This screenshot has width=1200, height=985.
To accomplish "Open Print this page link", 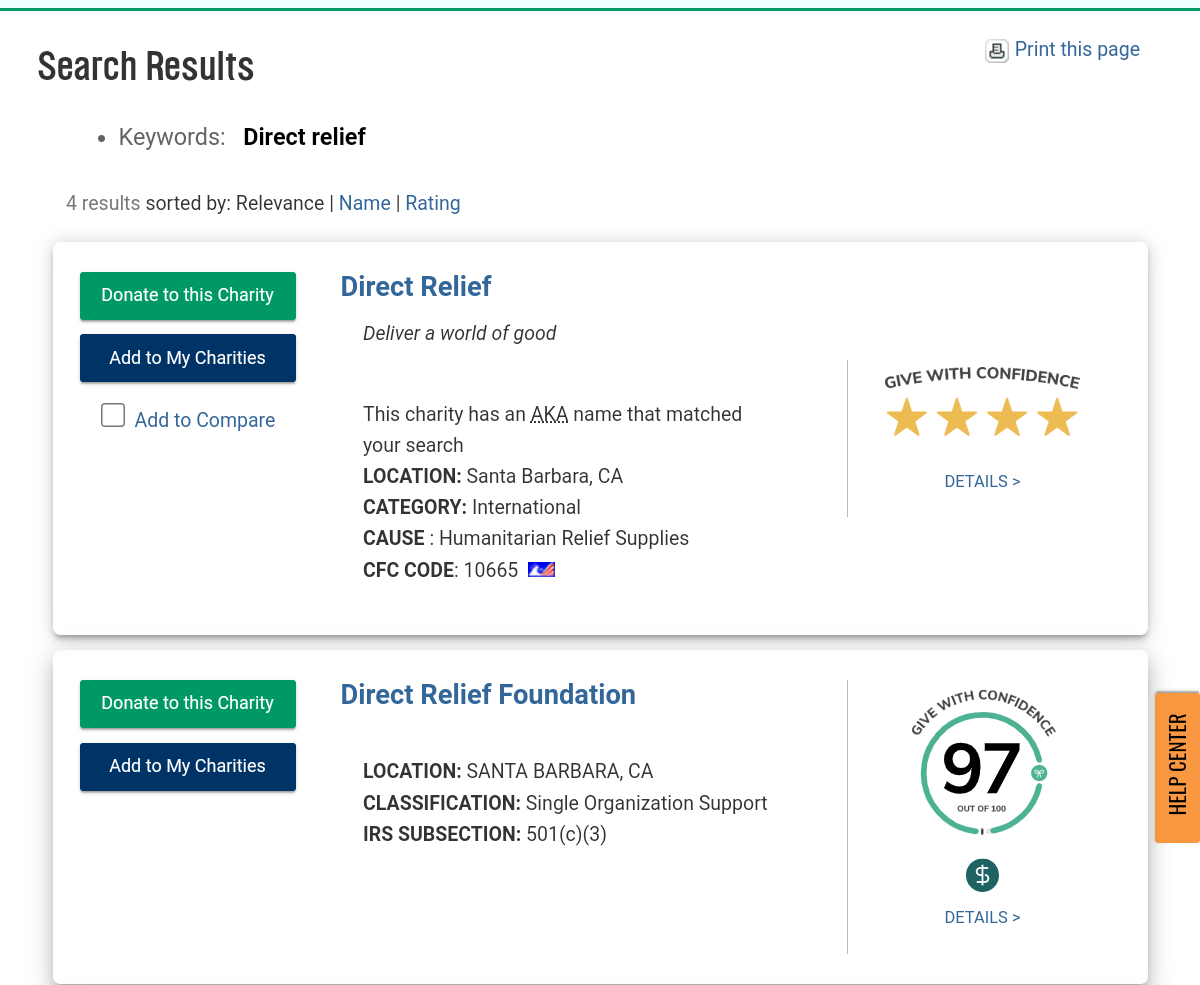I will 1076,49.
